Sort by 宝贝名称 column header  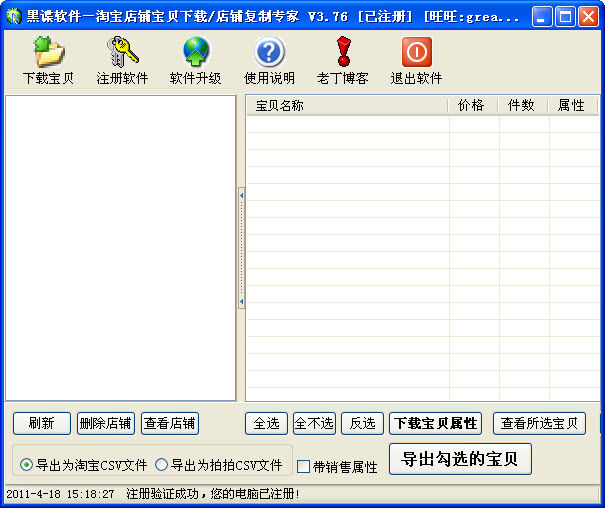[347, 105]
